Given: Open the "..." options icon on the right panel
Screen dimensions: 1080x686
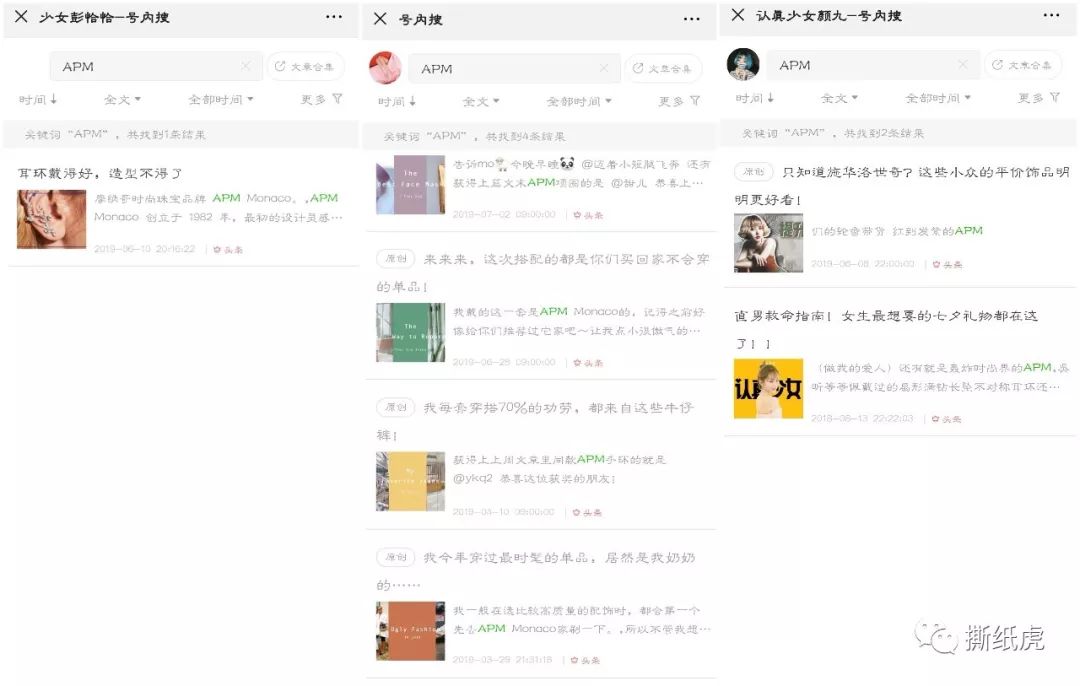Looking at the screenshot, I should coord(1052,14).
